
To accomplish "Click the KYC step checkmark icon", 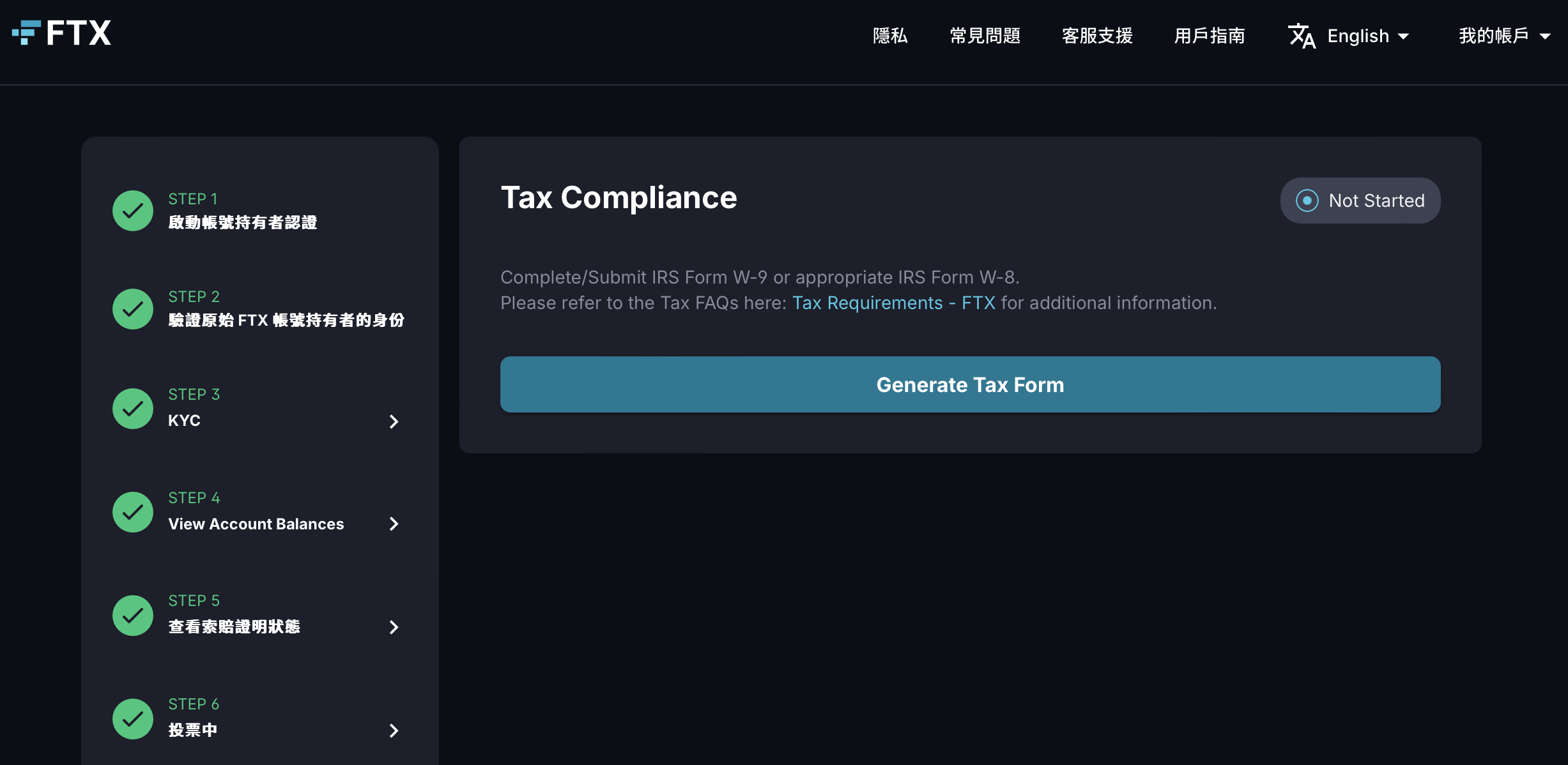I will click(133, 409).
